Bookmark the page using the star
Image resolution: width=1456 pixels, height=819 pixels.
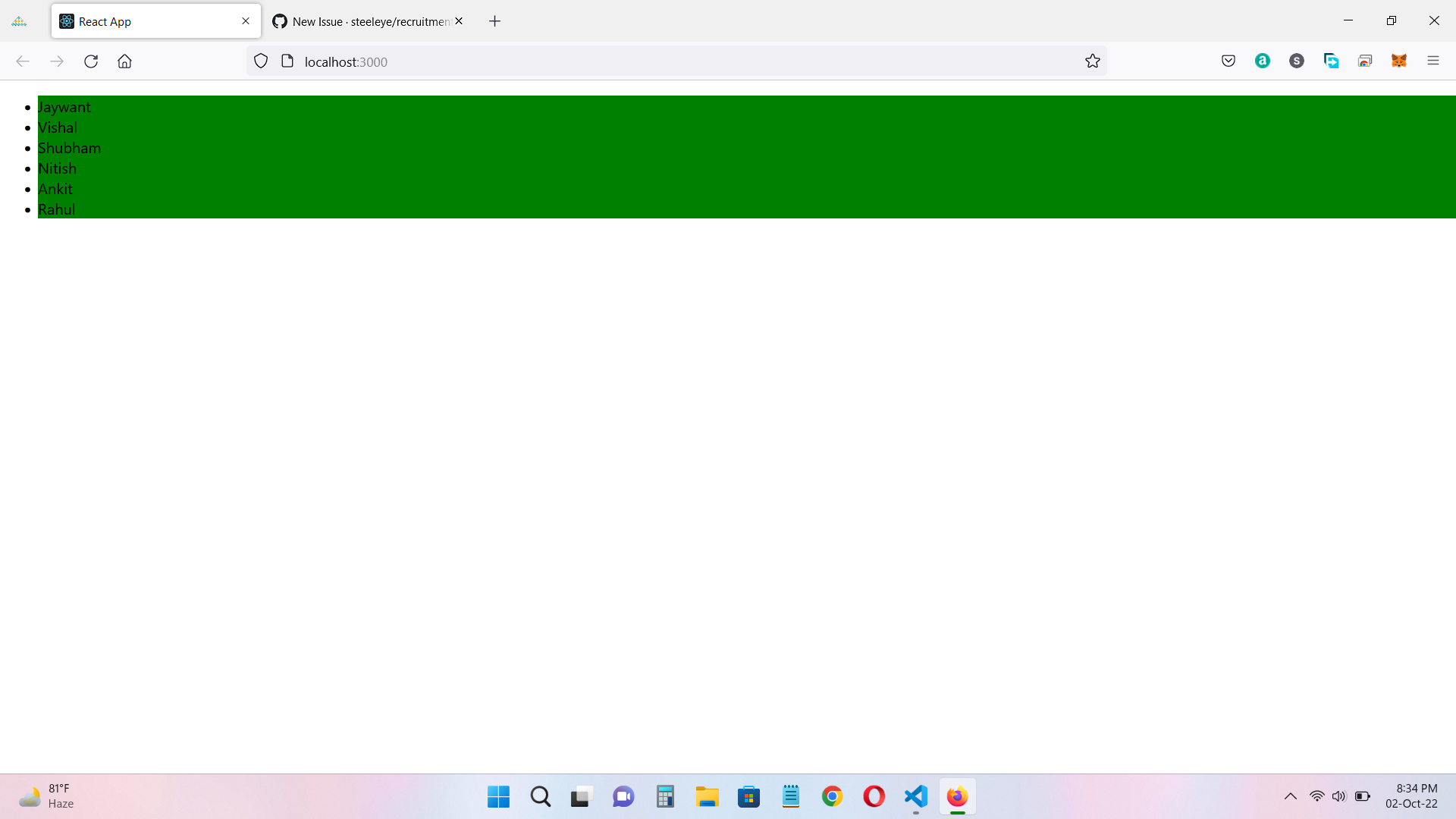1093,61
